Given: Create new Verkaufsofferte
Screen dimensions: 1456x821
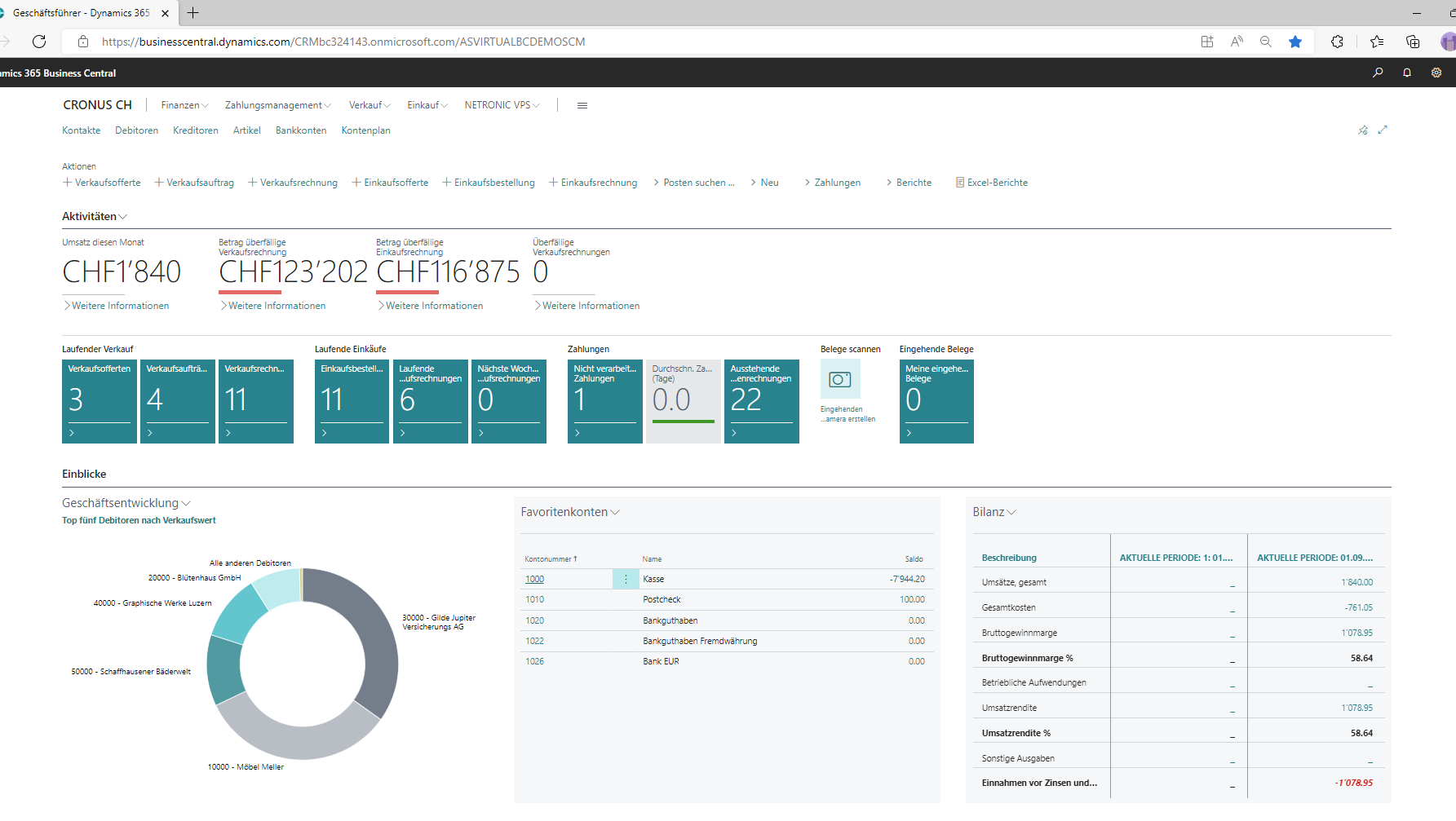Looking at the screenshot, I should (x=102, y=183).
